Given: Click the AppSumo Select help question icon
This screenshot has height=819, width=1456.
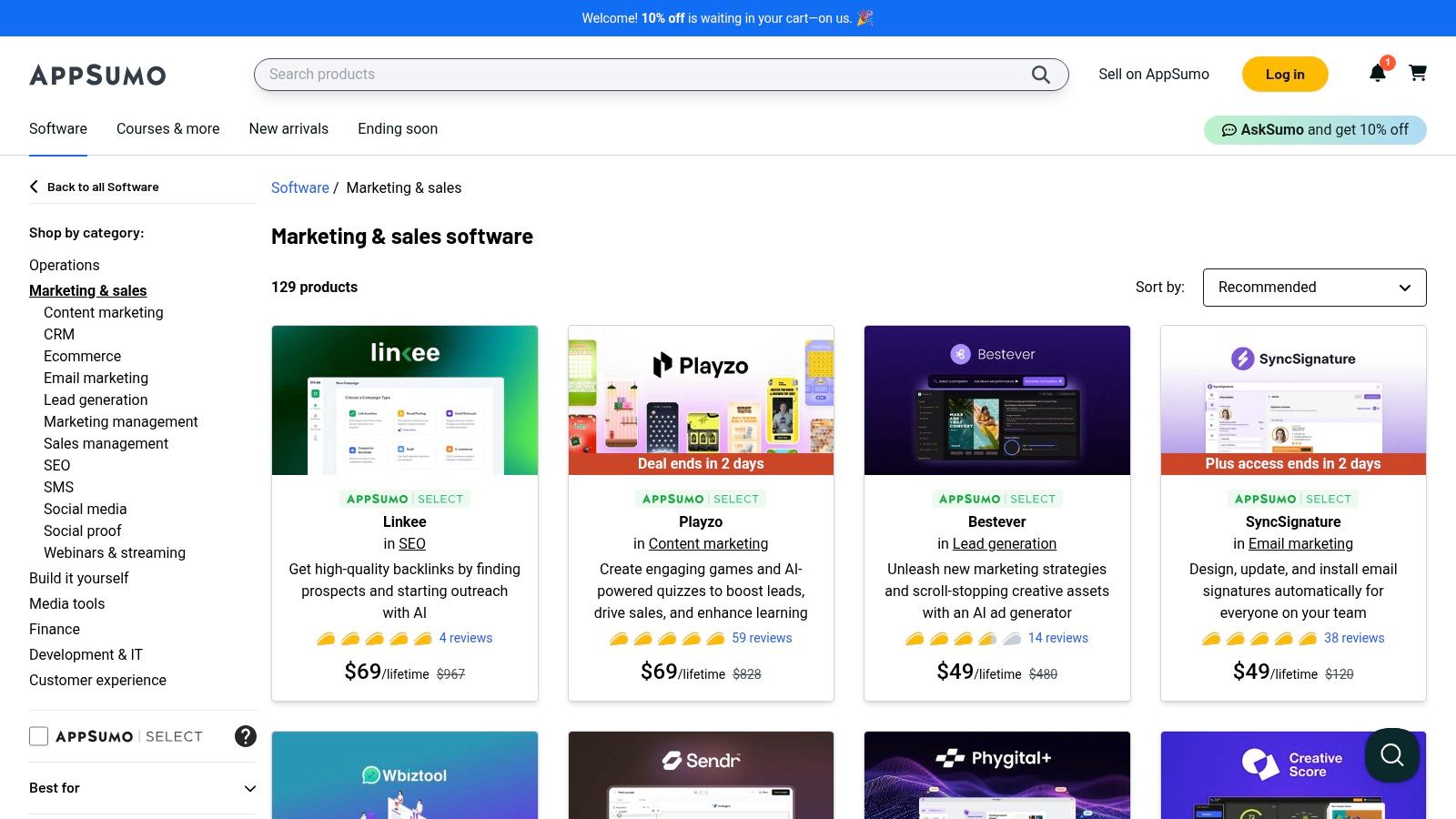Looking at the screenshot, I should [246, 736].
